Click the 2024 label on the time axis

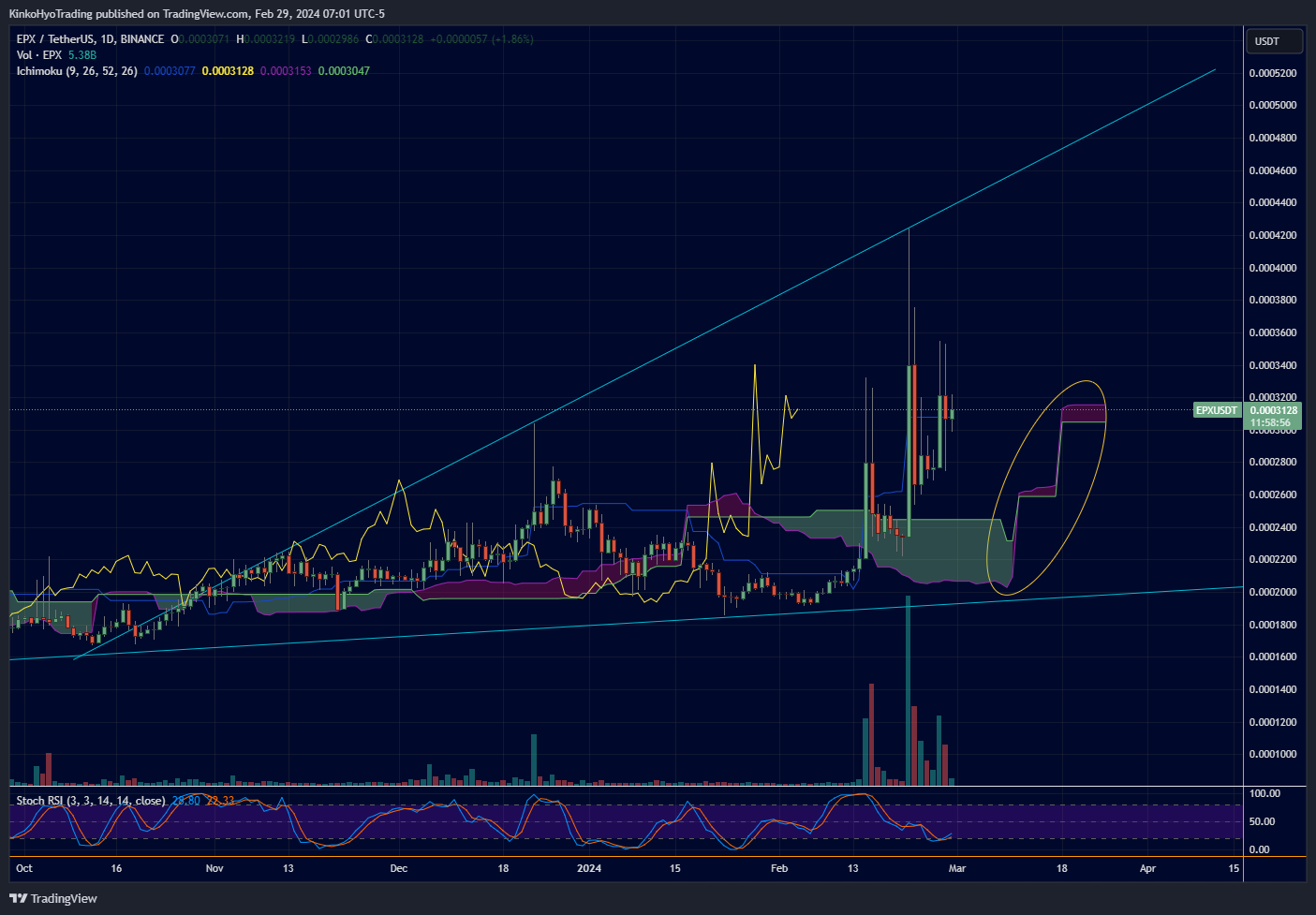pos(589,868)
